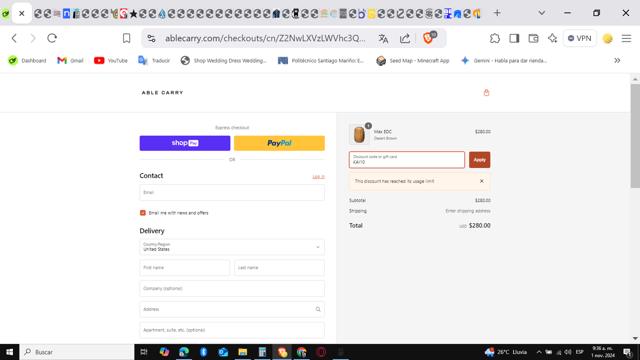640x360 pixels.
Task: Open a new tab with plus button
Action: [497, 13]
